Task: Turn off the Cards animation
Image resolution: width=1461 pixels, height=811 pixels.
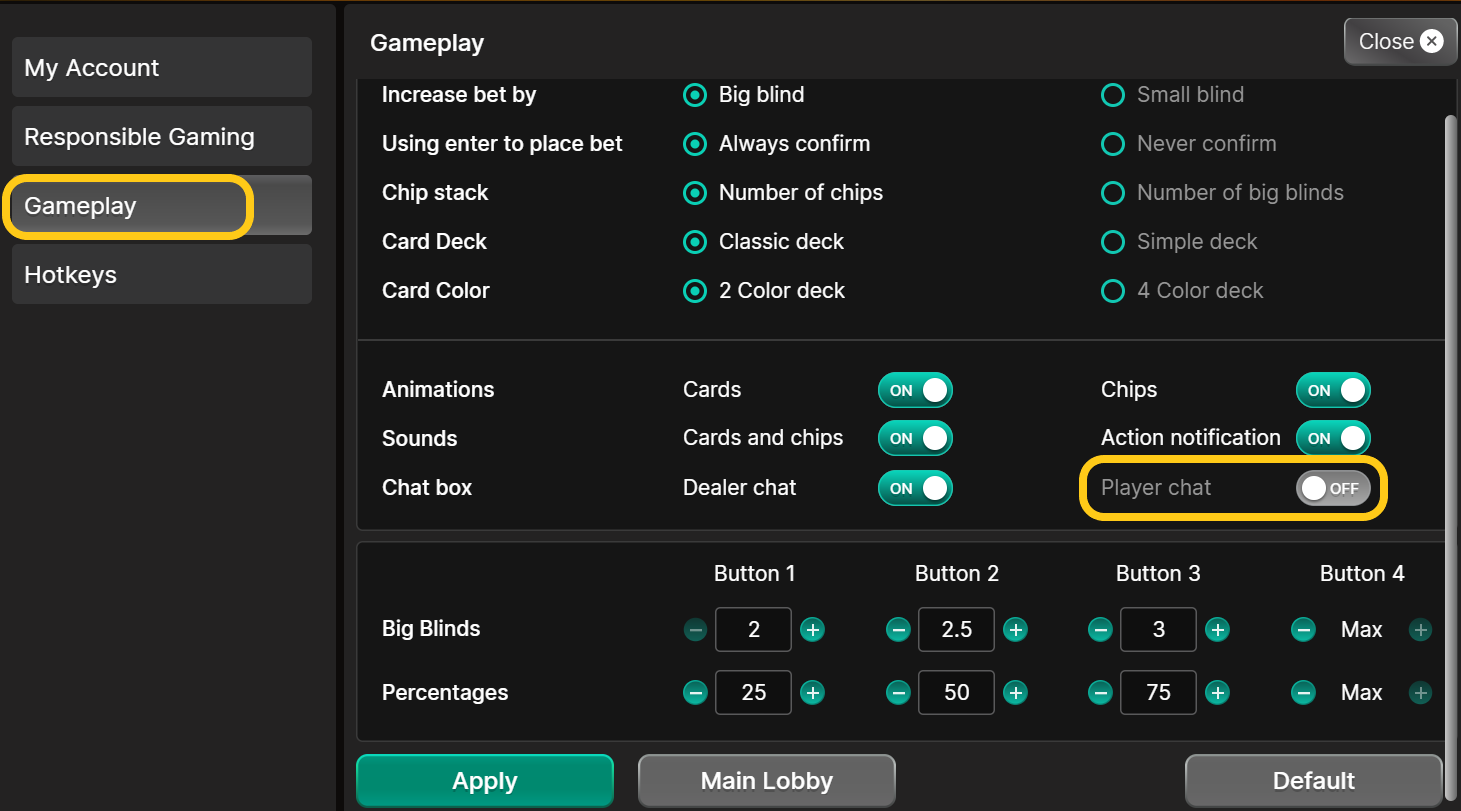Action: click(x=915, y=390)
